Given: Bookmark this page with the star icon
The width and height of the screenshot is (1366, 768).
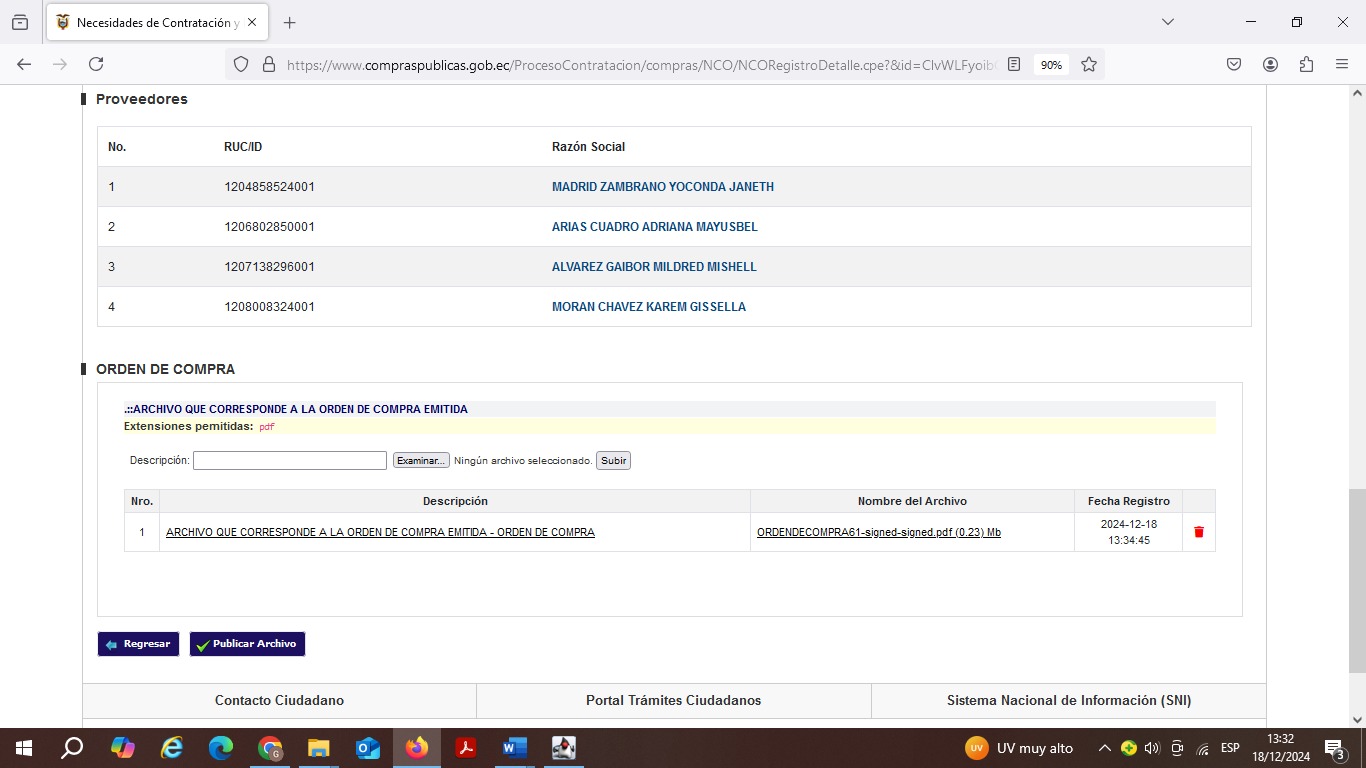Looking at the screenshot, I should 1089,64.
